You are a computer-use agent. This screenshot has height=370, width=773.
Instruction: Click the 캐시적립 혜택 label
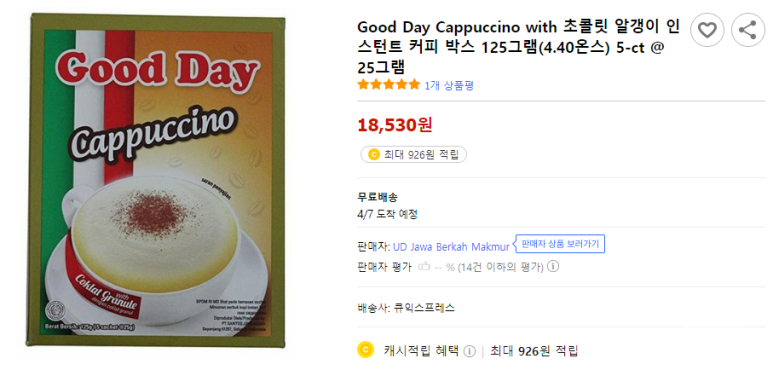(421, 351)
